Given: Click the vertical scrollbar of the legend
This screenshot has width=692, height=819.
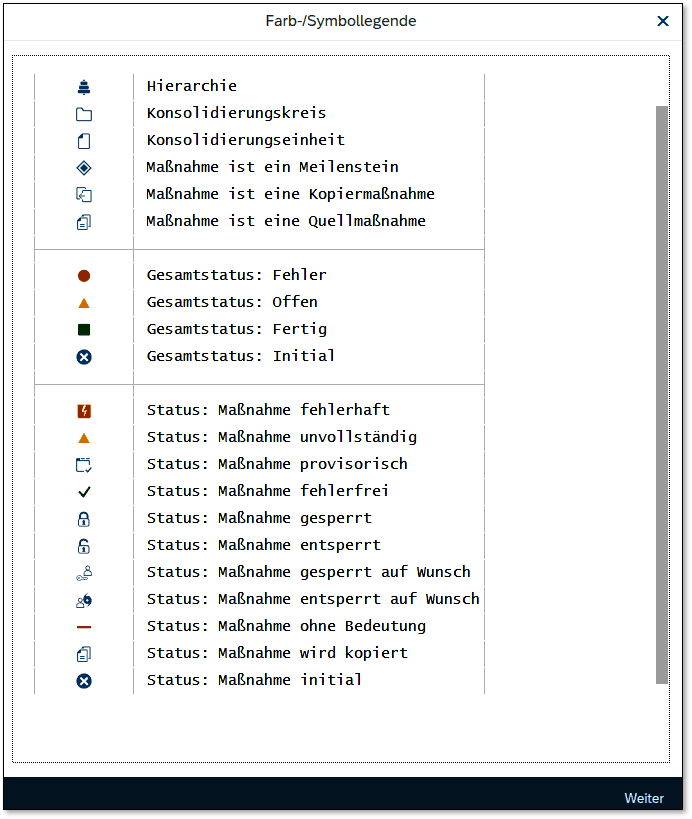Looking at the screenshot, I should click(x=661, y=394).
